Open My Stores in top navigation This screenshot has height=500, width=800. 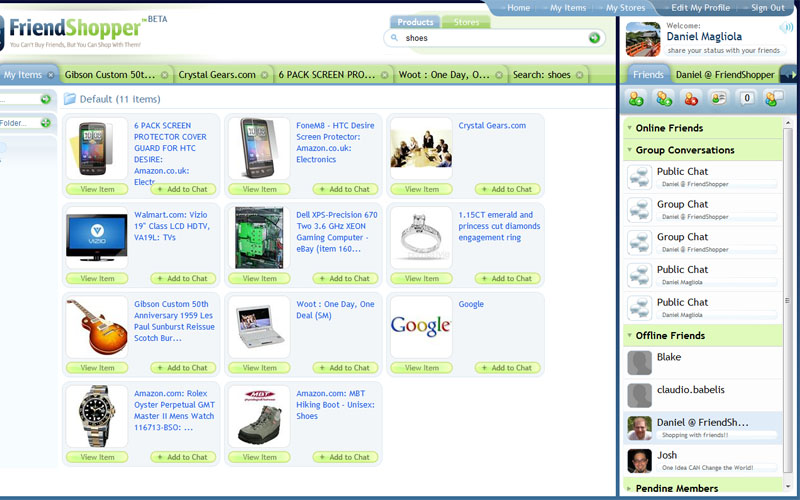626,8
